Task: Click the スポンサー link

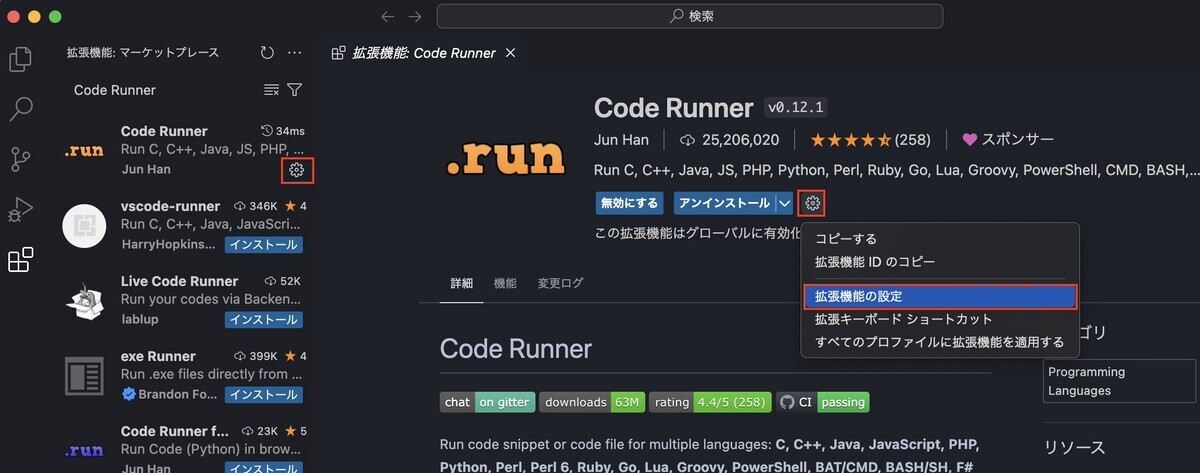Action: click(1008, 140)
